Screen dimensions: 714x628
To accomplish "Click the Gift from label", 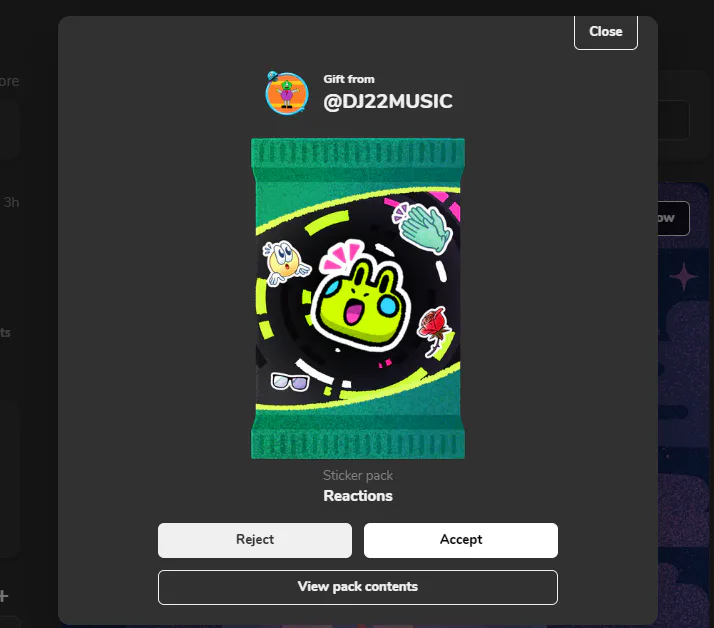I will [x=349, y=79].
